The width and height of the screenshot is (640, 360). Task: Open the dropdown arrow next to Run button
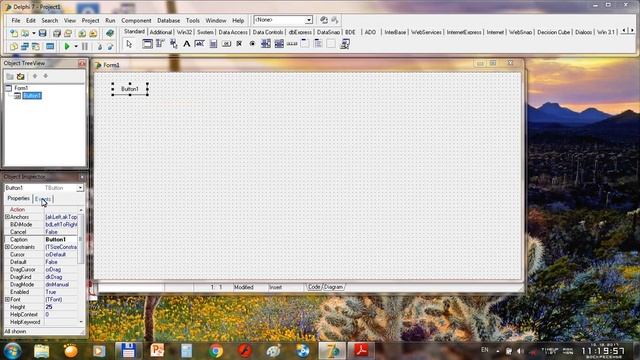(76, 46)
